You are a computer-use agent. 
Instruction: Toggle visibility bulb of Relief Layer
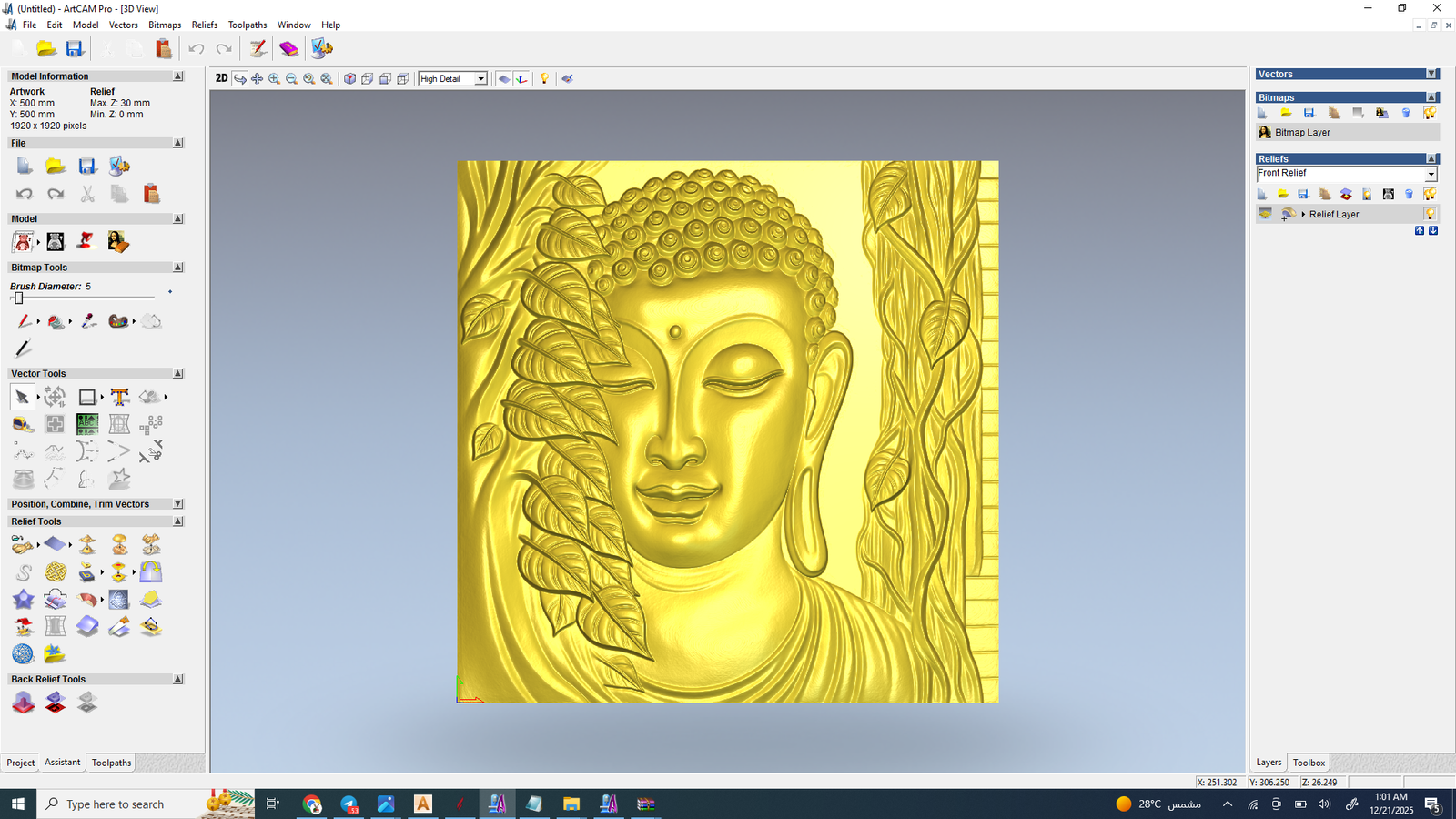pyautogui.click(x=1430, y=214)
